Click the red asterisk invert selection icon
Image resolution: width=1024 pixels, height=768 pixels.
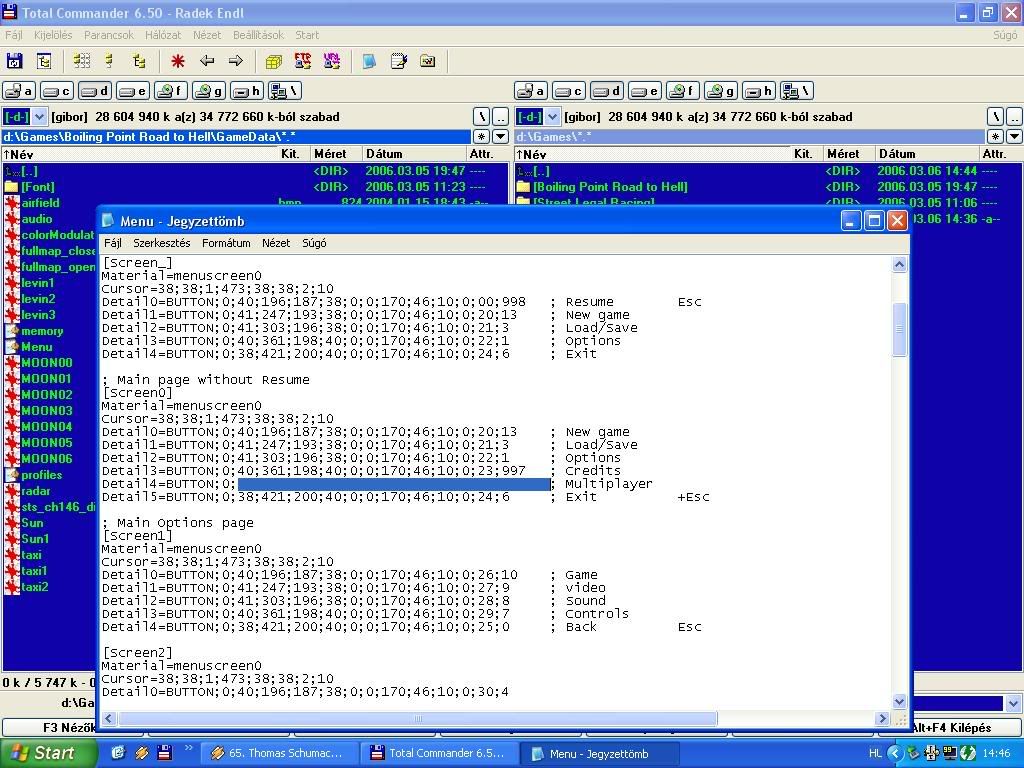click(x=178, y=61)
